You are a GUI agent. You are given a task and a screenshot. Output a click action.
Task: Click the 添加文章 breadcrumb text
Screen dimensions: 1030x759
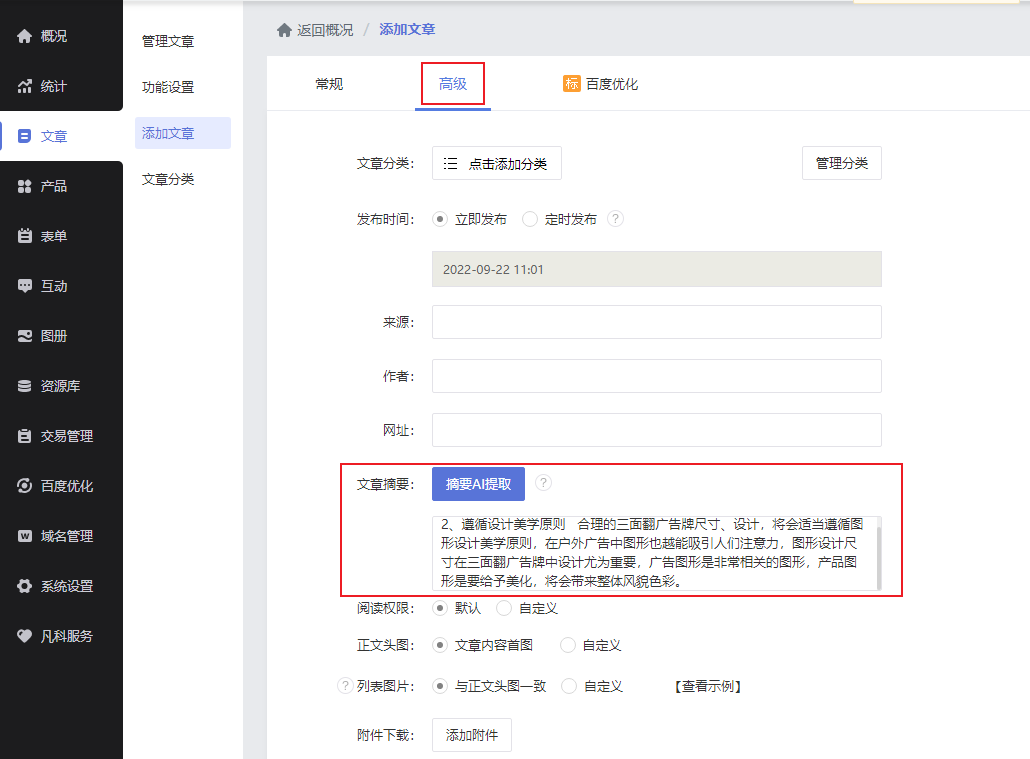point(407,29)
